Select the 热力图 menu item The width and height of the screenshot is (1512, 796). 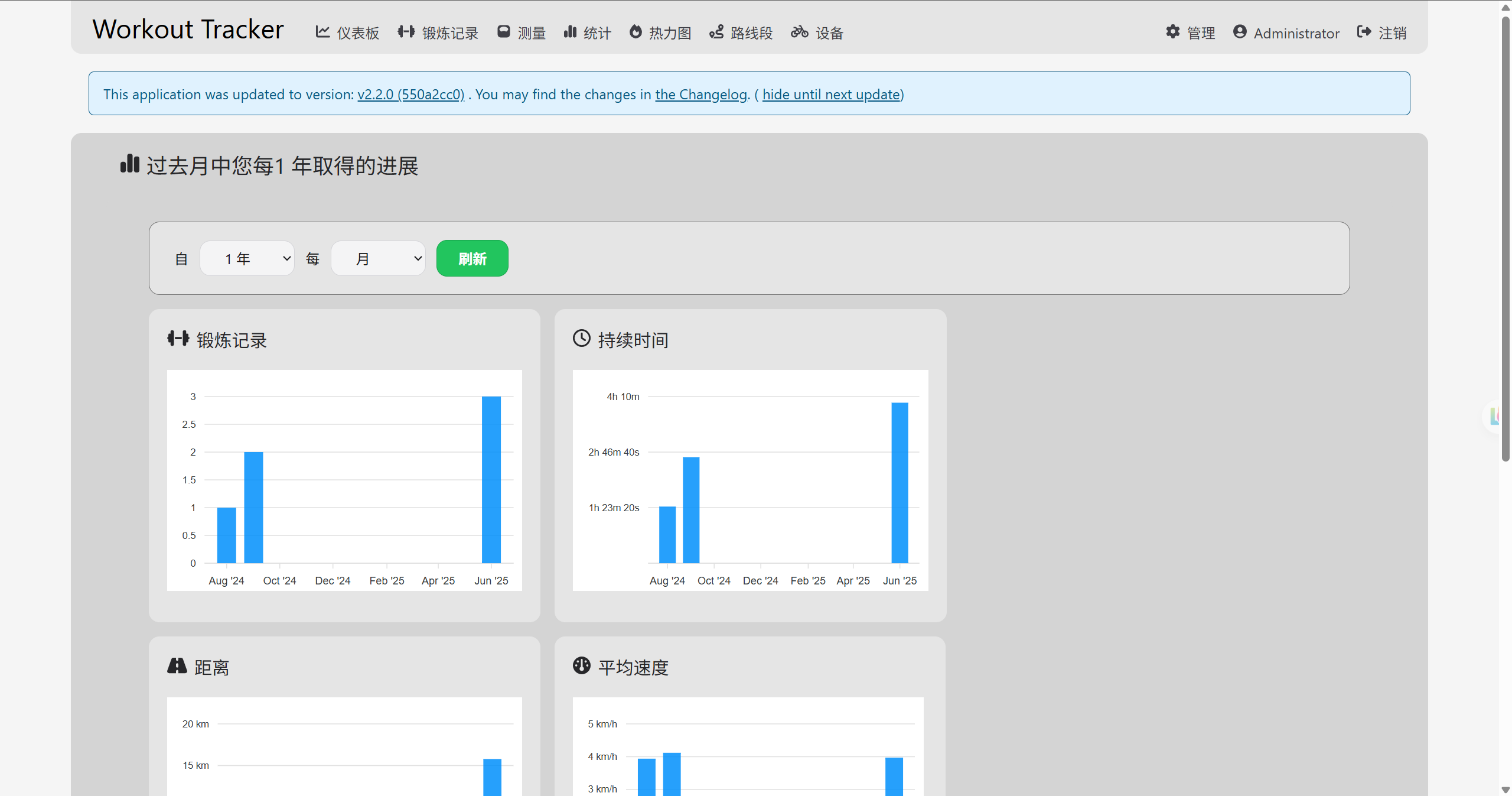coord(661,33)
